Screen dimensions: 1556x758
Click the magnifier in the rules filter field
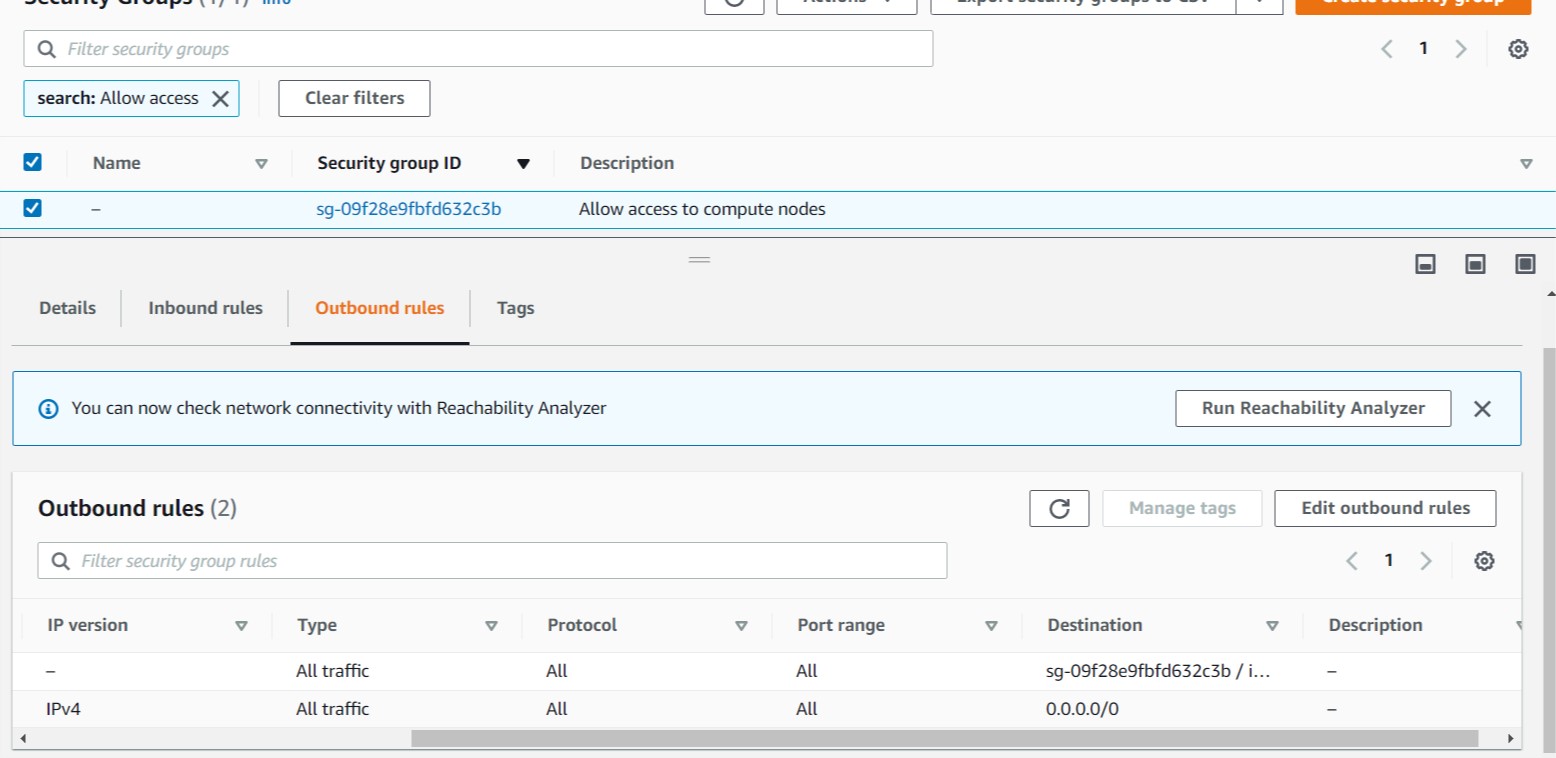click(x=60, y=560)
